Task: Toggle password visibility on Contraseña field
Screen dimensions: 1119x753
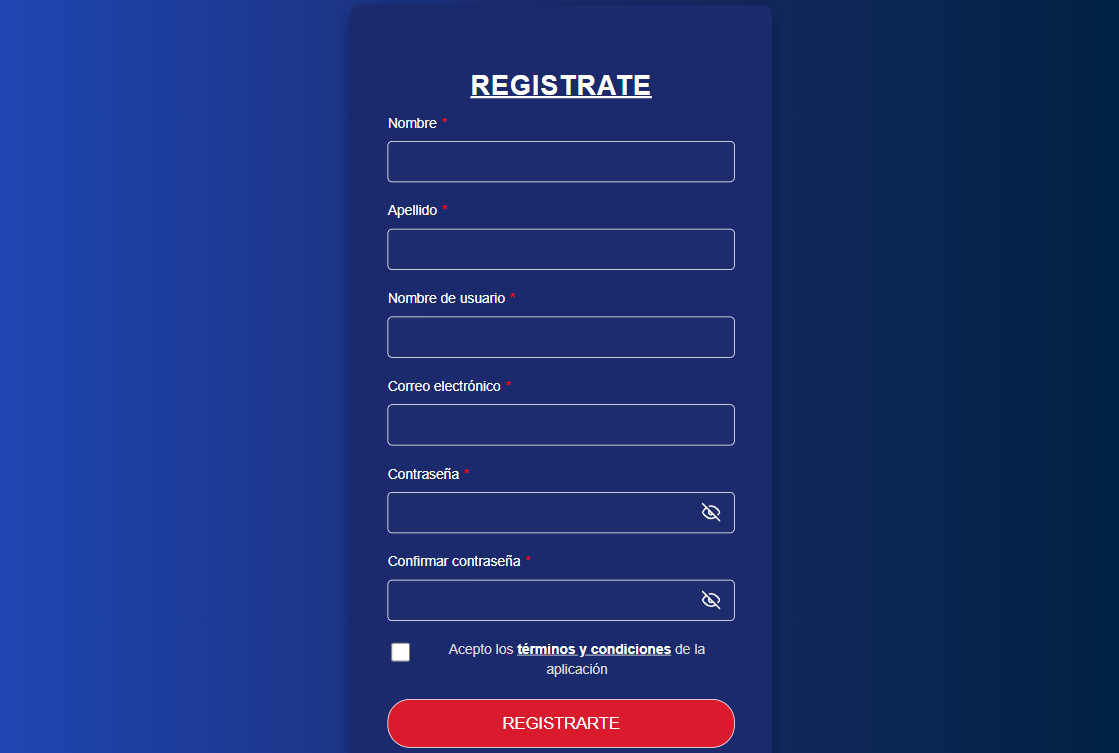Action: click(x=711, y=512)
